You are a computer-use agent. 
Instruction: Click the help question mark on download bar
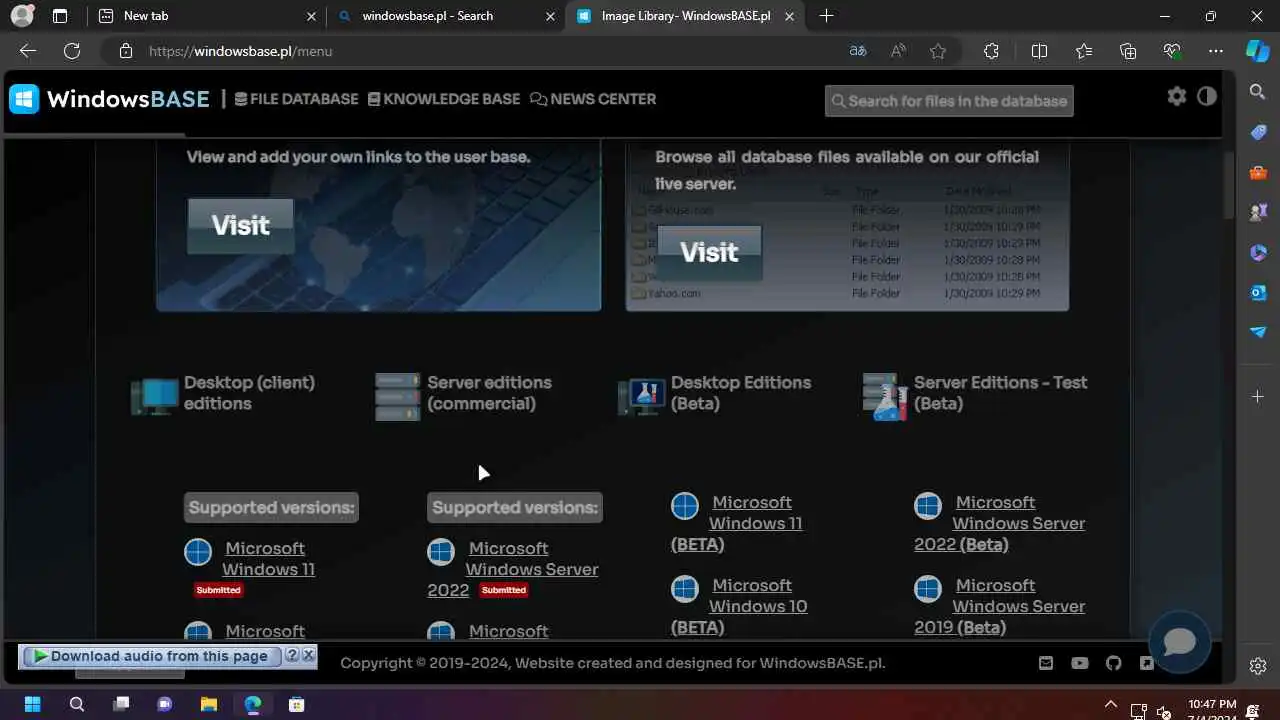(x=292, y=656)
